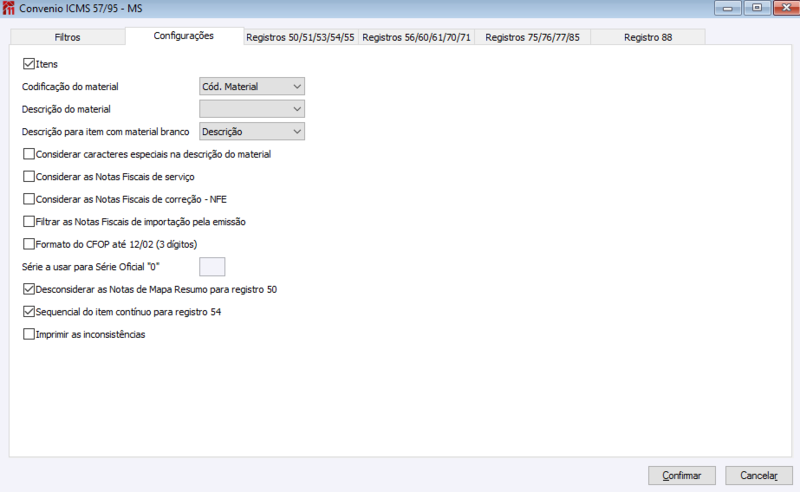Uncheck Sequencial do item contínuo registro 54

point(29,312)
